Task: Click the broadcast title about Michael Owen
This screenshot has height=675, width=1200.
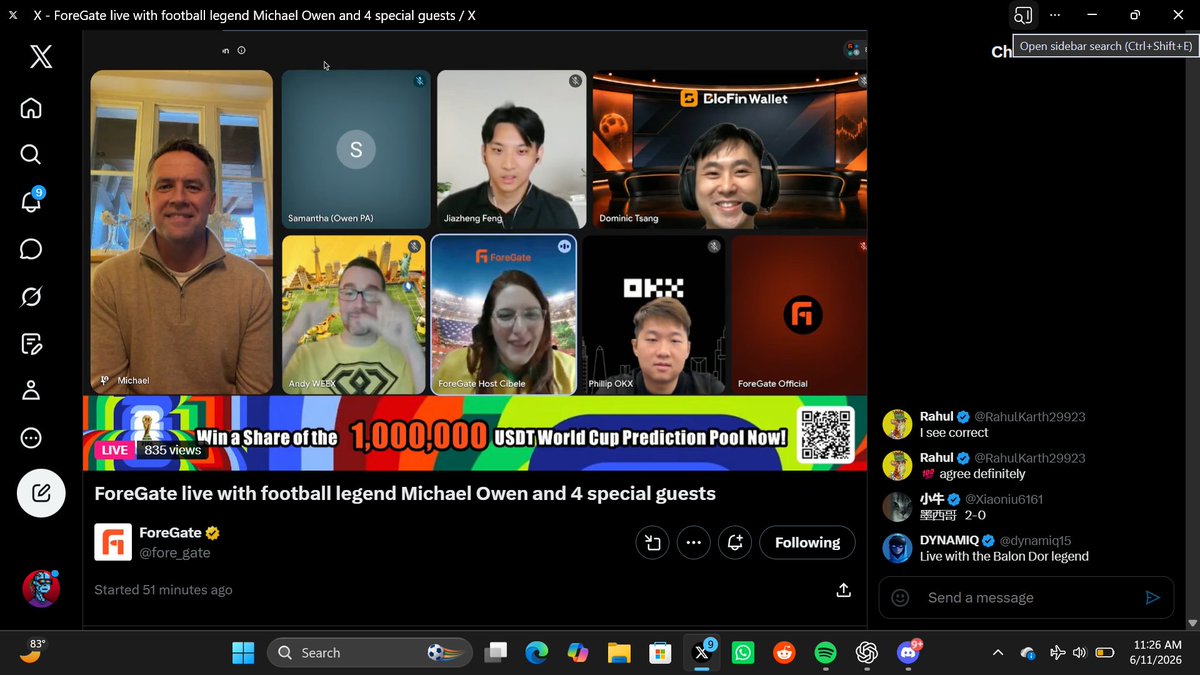Action: point(405,494)
